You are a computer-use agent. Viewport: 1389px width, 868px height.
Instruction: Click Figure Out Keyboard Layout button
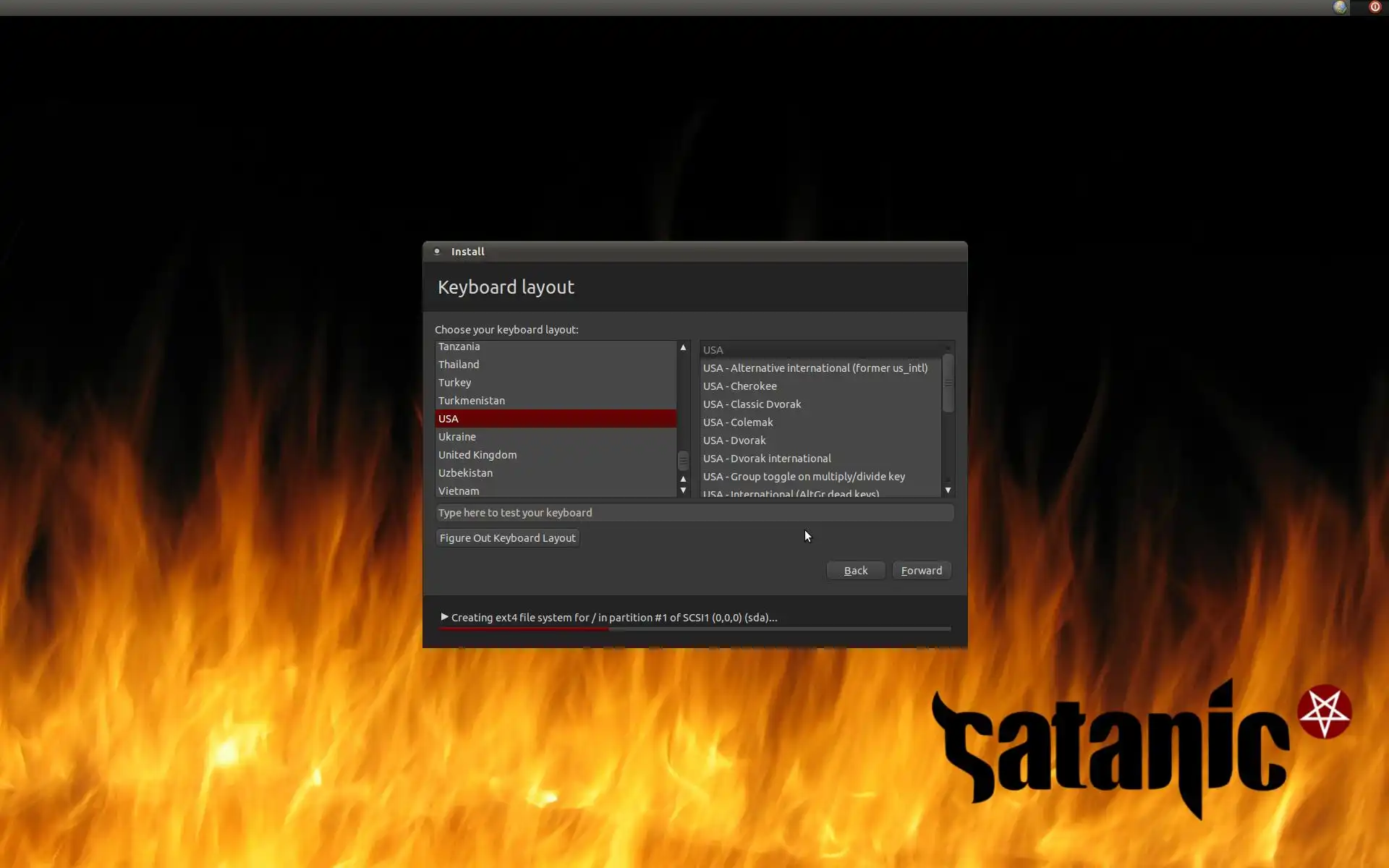click(507, 538)
